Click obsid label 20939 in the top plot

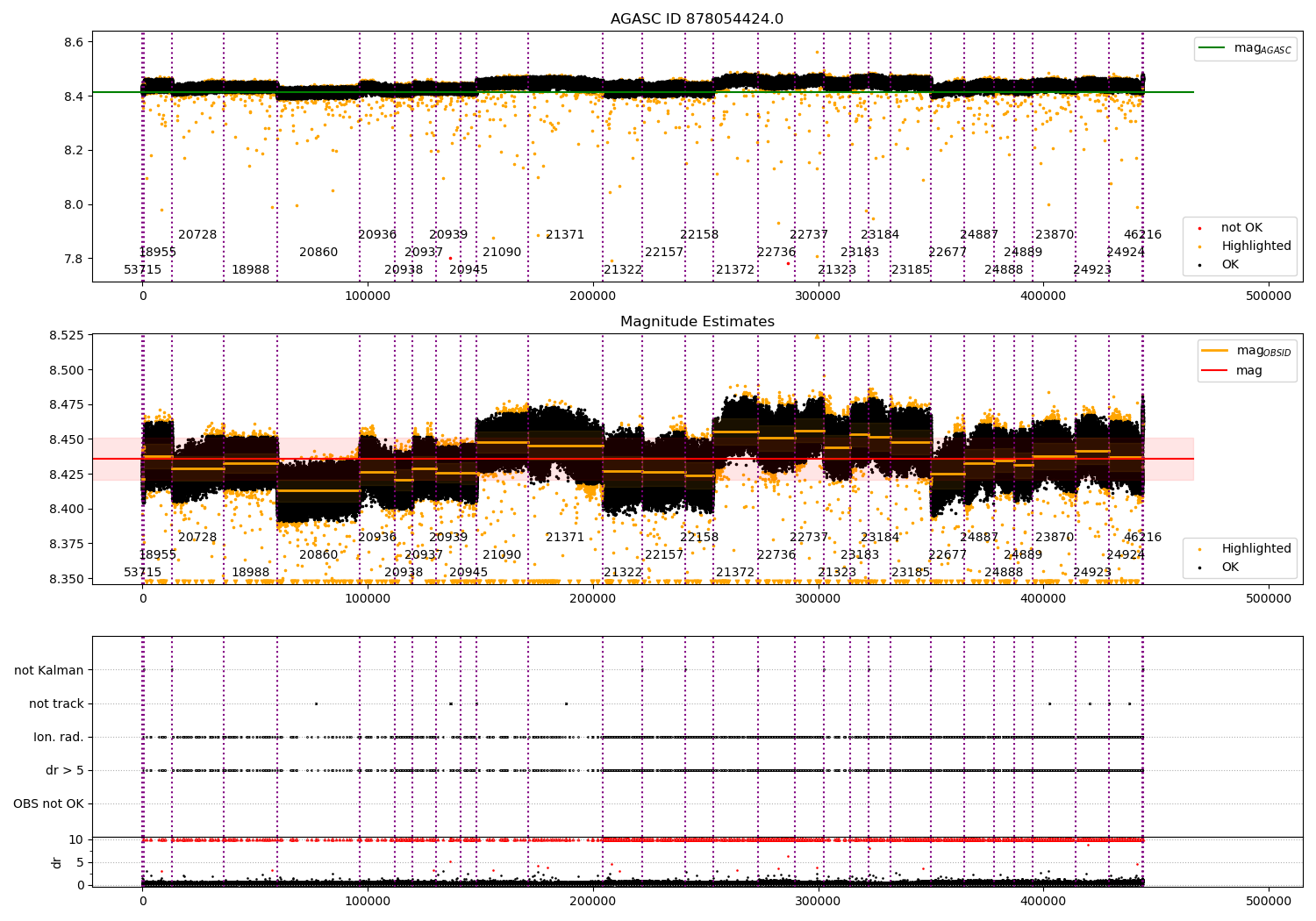click(448, 234)
